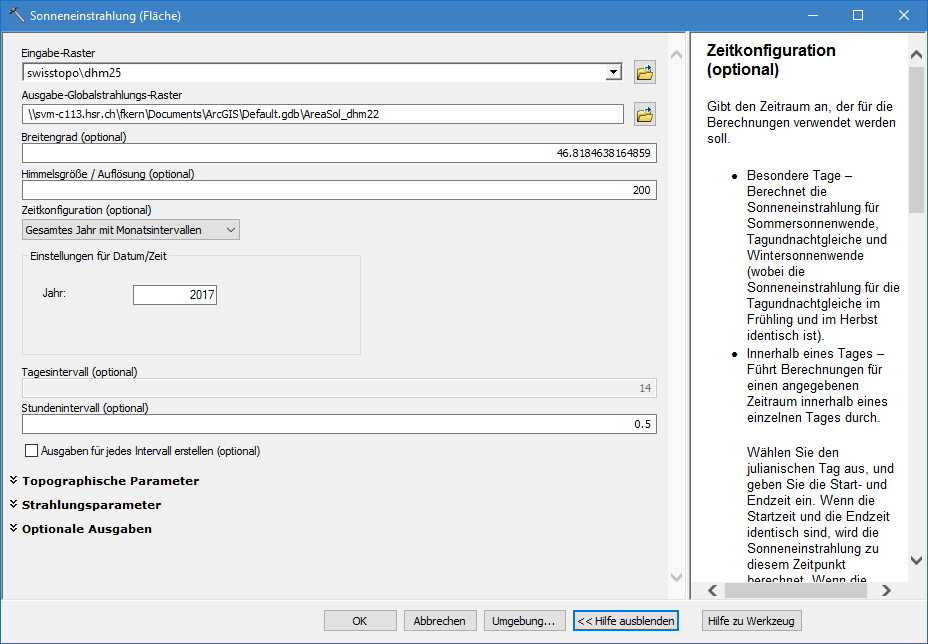
Task: Expand the Strahlungsparameter section
Action: (x=91, y=505)
